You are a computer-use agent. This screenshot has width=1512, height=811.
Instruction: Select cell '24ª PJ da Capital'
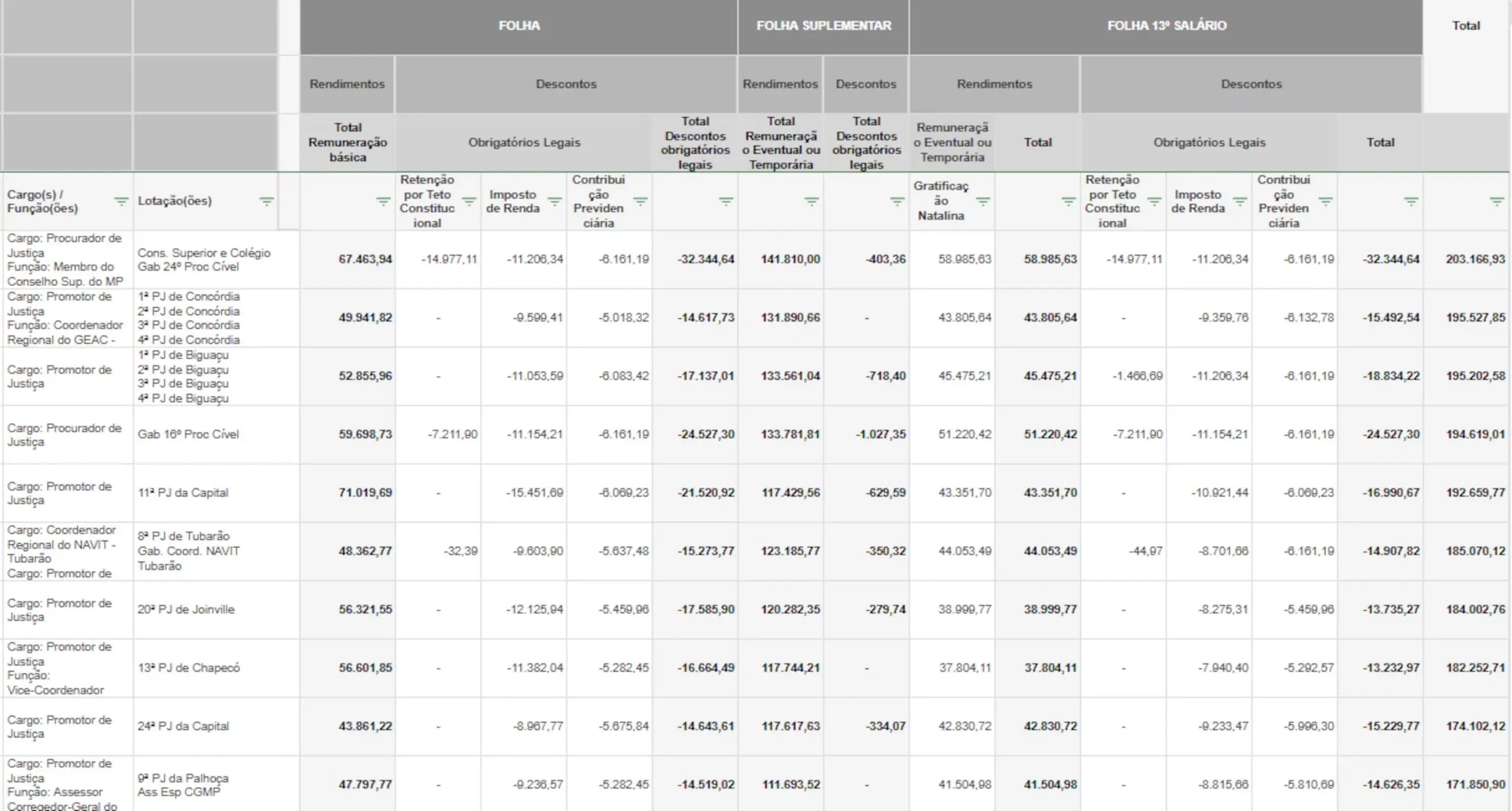tap(216, 727)
